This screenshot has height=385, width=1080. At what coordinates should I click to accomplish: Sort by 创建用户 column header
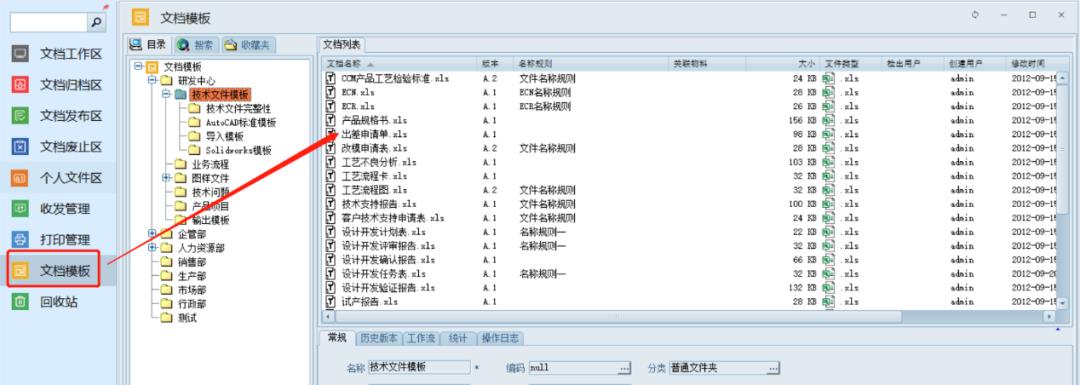point(975,63)
